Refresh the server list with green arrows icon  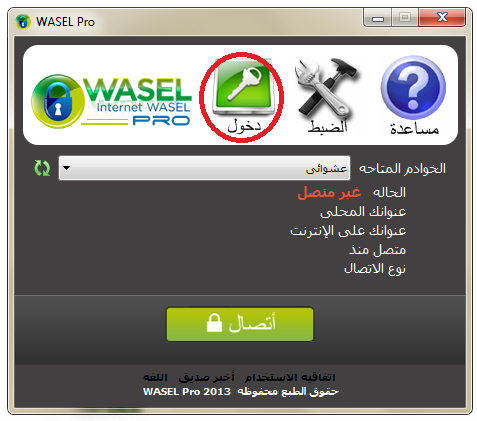tap(42, 168)
